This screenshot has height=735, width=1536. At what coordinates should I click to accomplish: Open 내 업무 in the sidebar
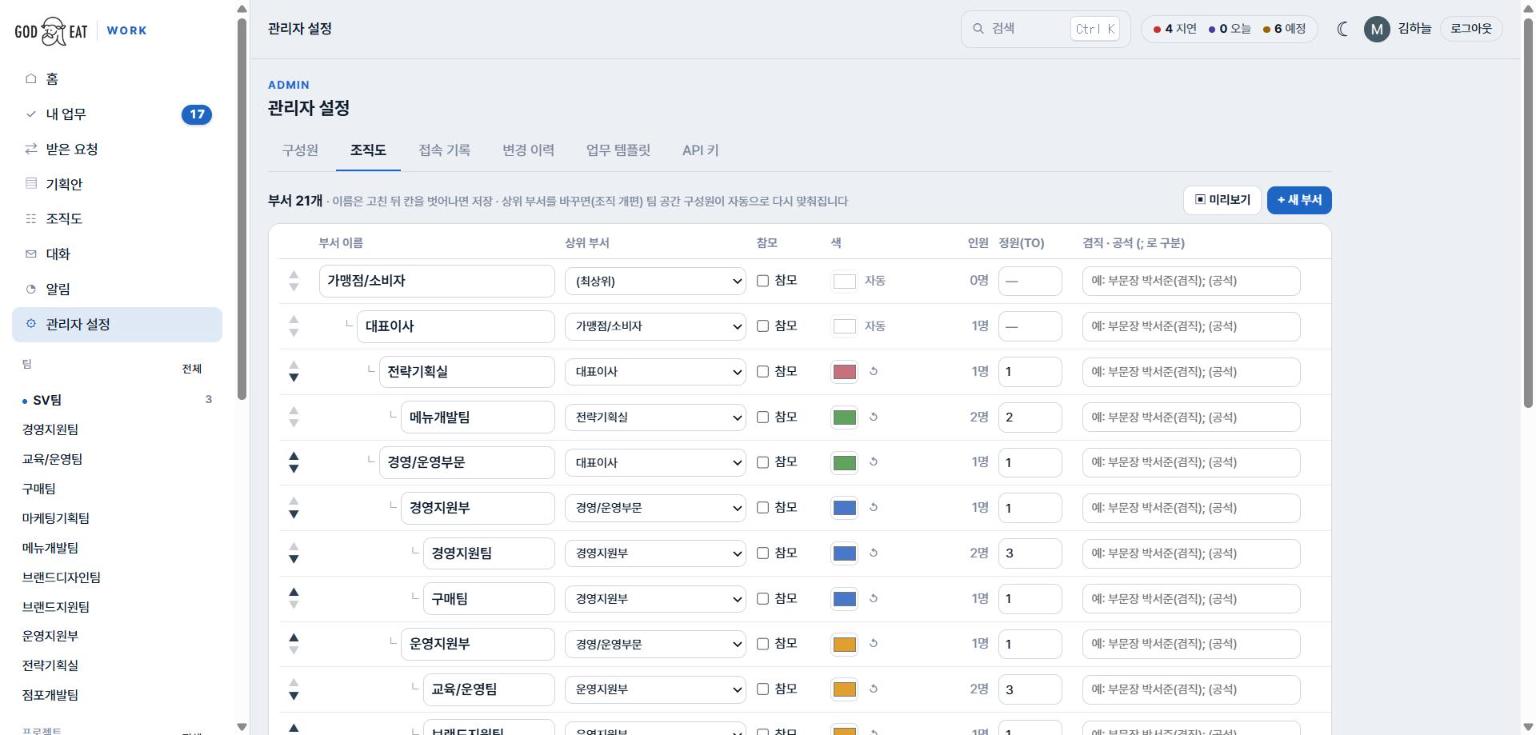[x=117, y=114]
